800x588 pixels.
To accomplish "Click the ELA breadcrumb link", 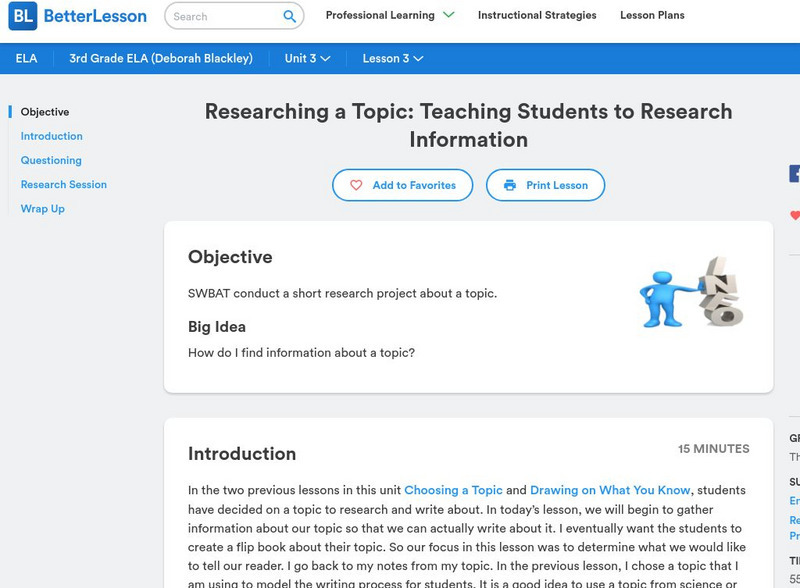I will [27, 58].
